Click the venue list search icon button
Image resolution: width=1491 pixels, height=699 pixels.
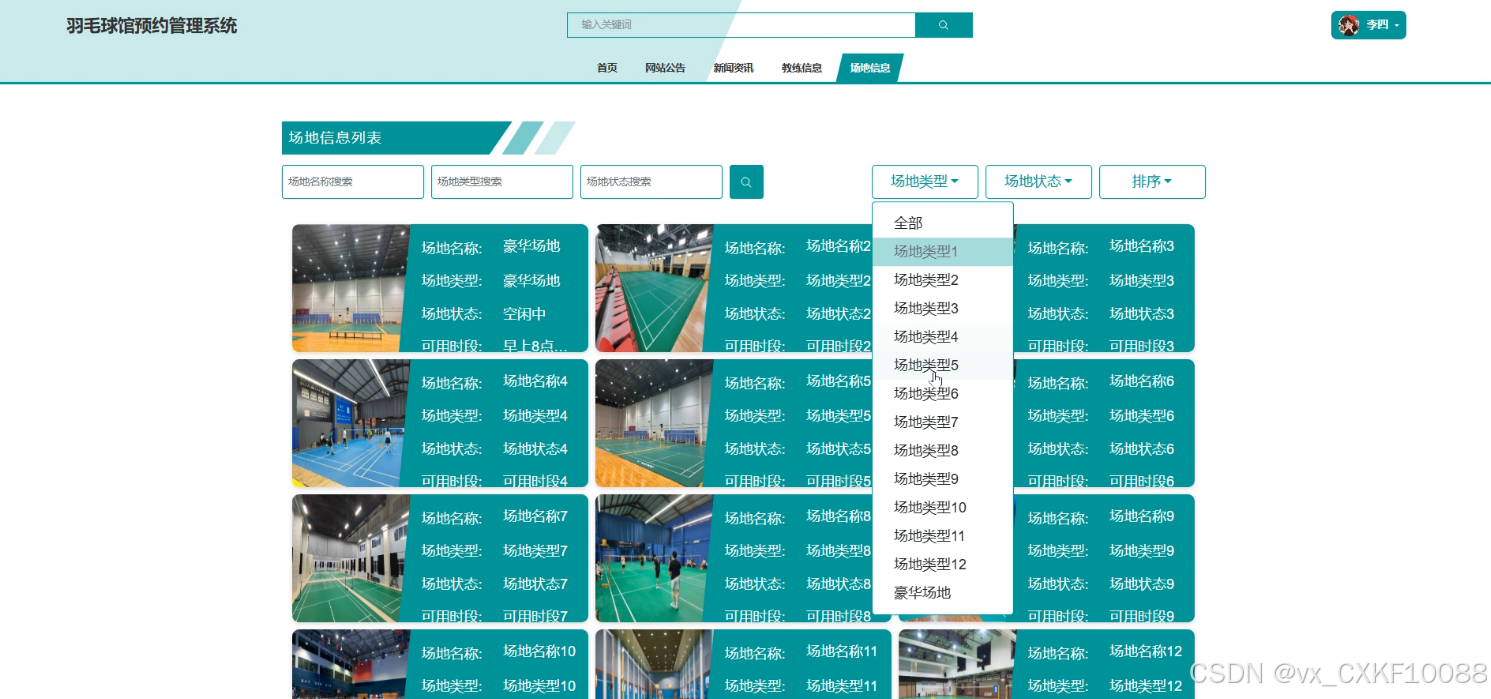click(x=747, y=182)
